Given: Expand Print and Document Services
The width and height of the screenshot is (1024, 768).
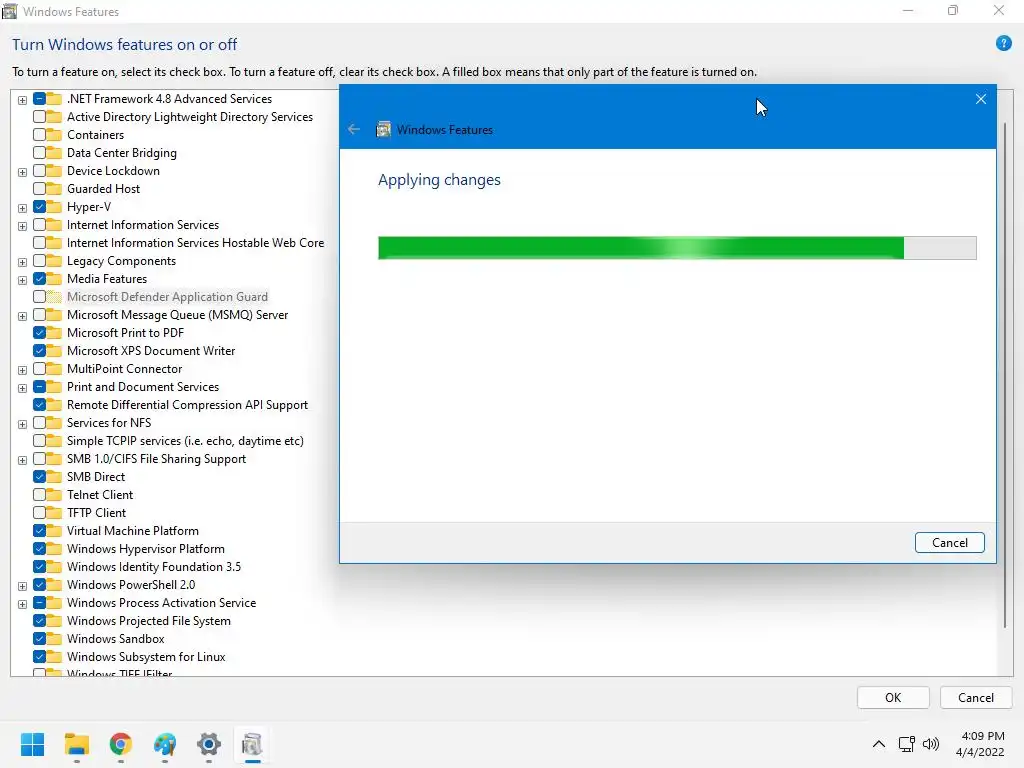Looking at the screenshot, I should pyautogui.click(x=22, y=388).
